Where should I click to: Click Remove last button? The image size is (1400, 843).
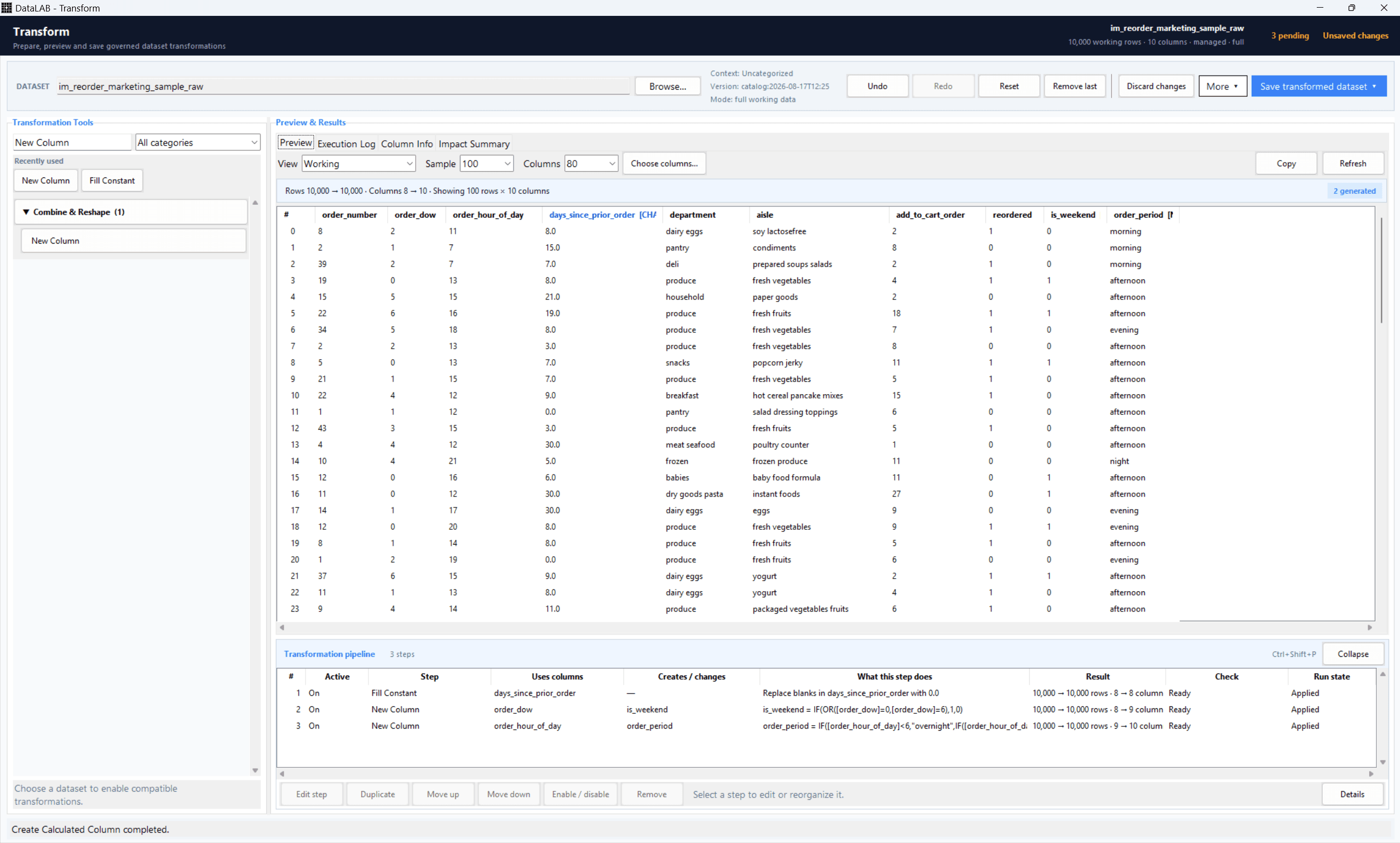click(1074, 86)
